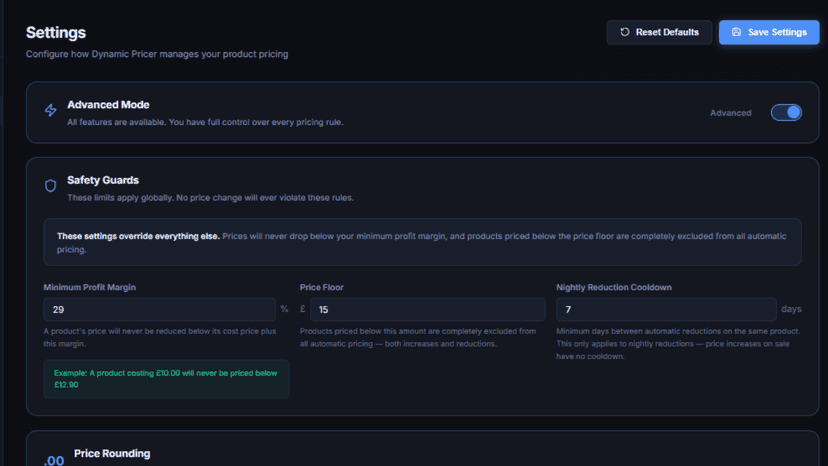This screenshot has height=466, width=828.
Task: Click the '%' unit symbol beside margin field
Action: click(284, 309)
